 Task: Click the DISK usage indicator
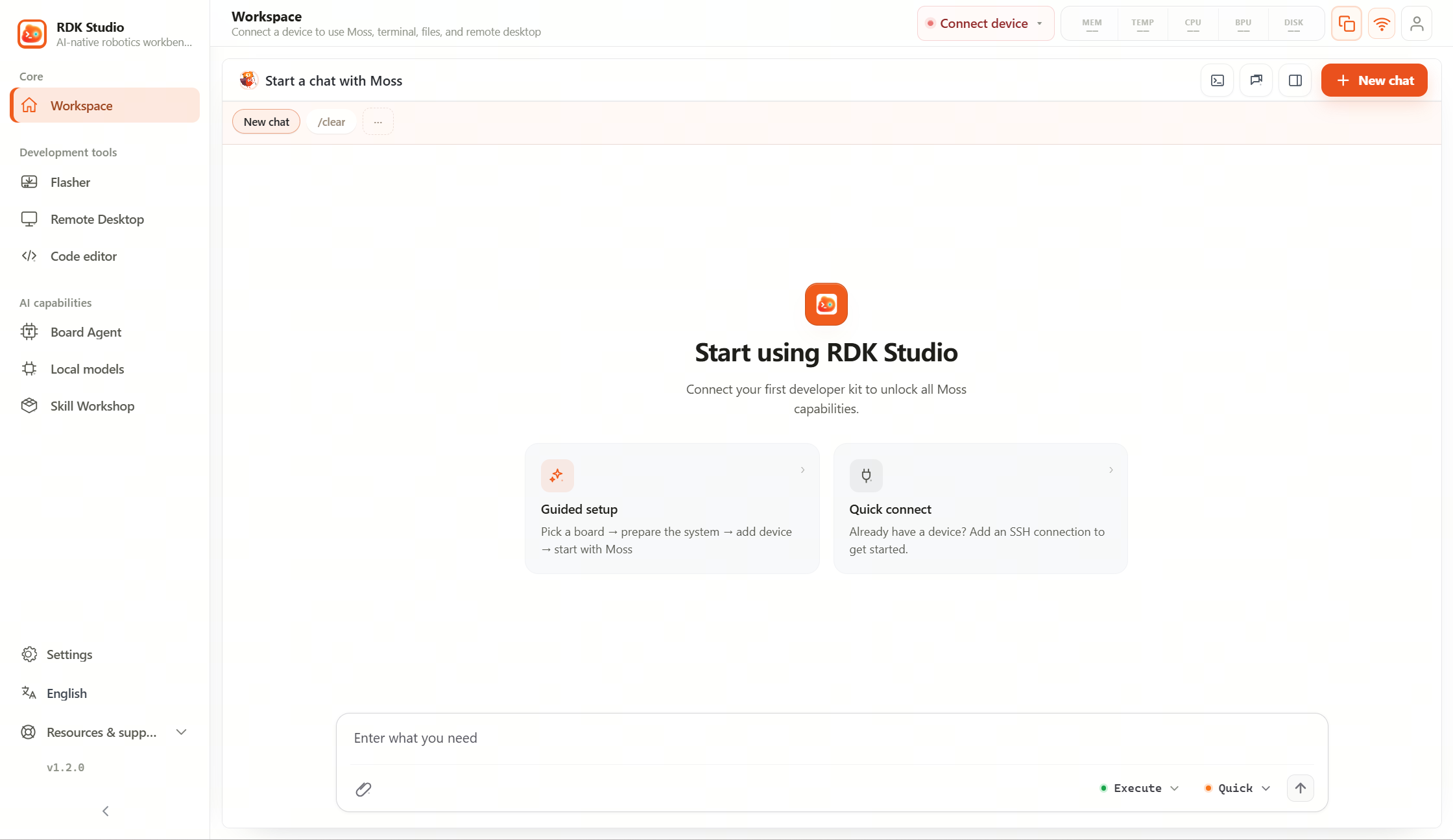pyautogui.click(x=1294, y=24)
